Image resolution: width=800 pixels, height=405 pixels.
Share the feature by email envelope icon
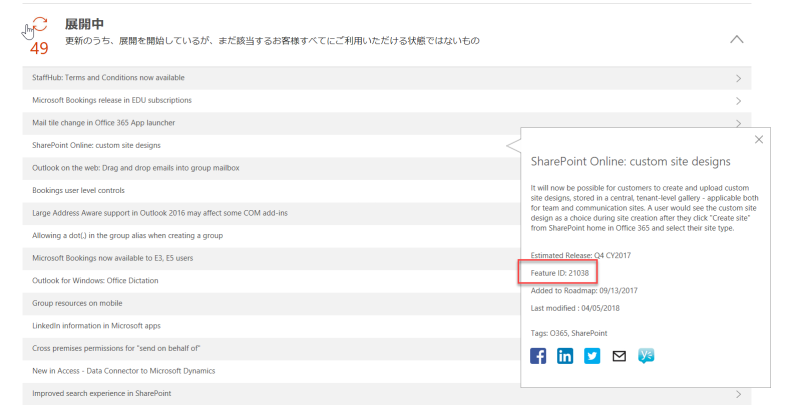point(619,356)
